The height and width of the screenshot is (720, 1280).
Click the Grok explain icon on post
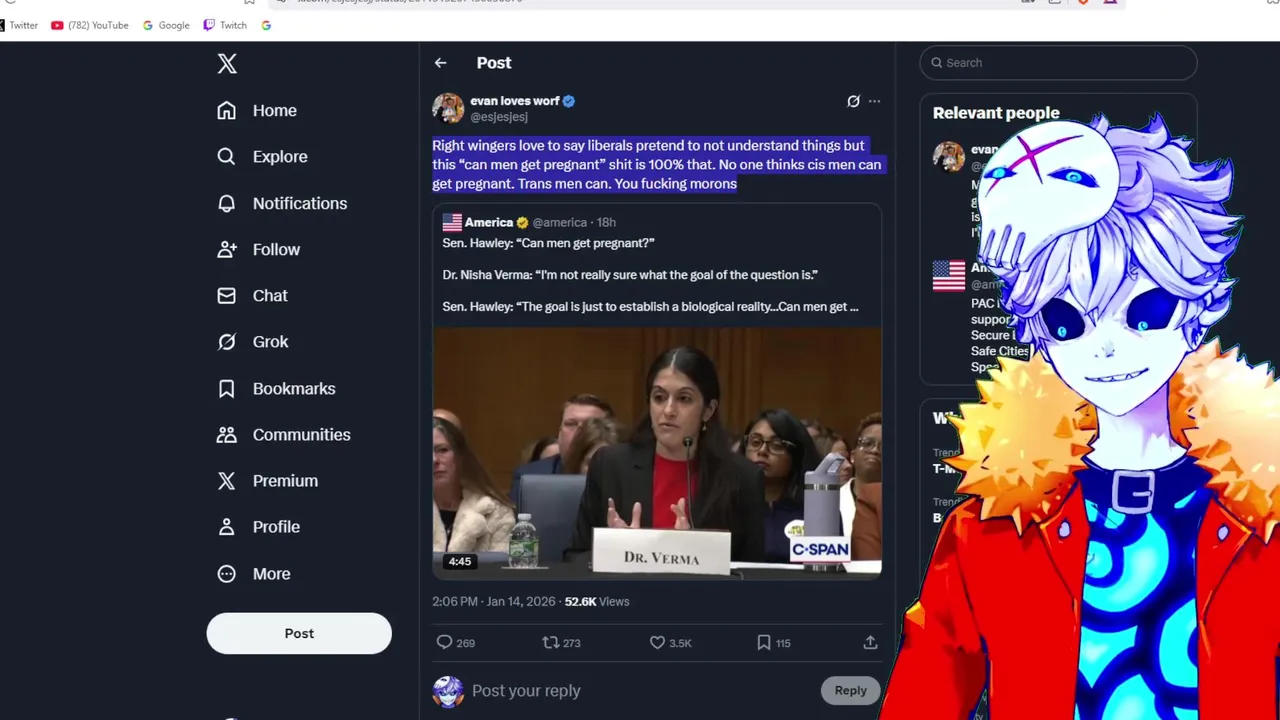(x=853, y=101)
